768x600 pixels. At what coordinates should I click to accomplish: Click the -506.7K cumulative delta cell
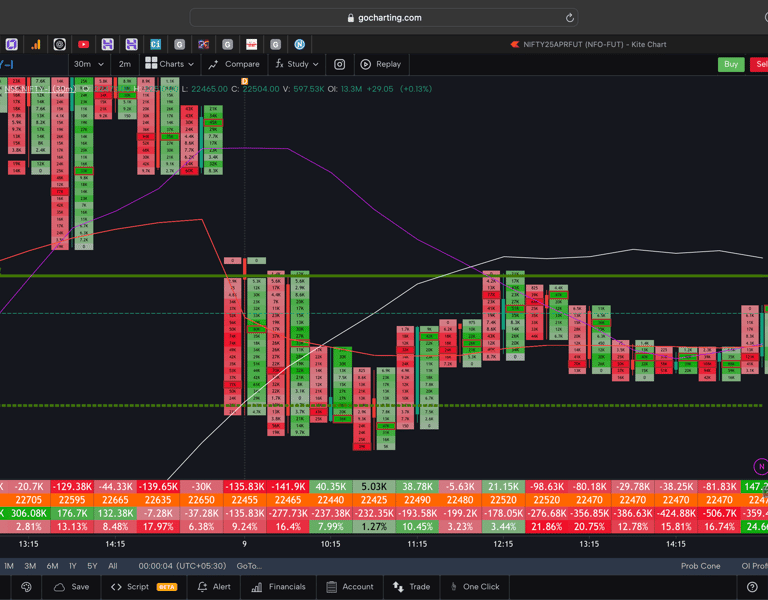click(719, 513)
